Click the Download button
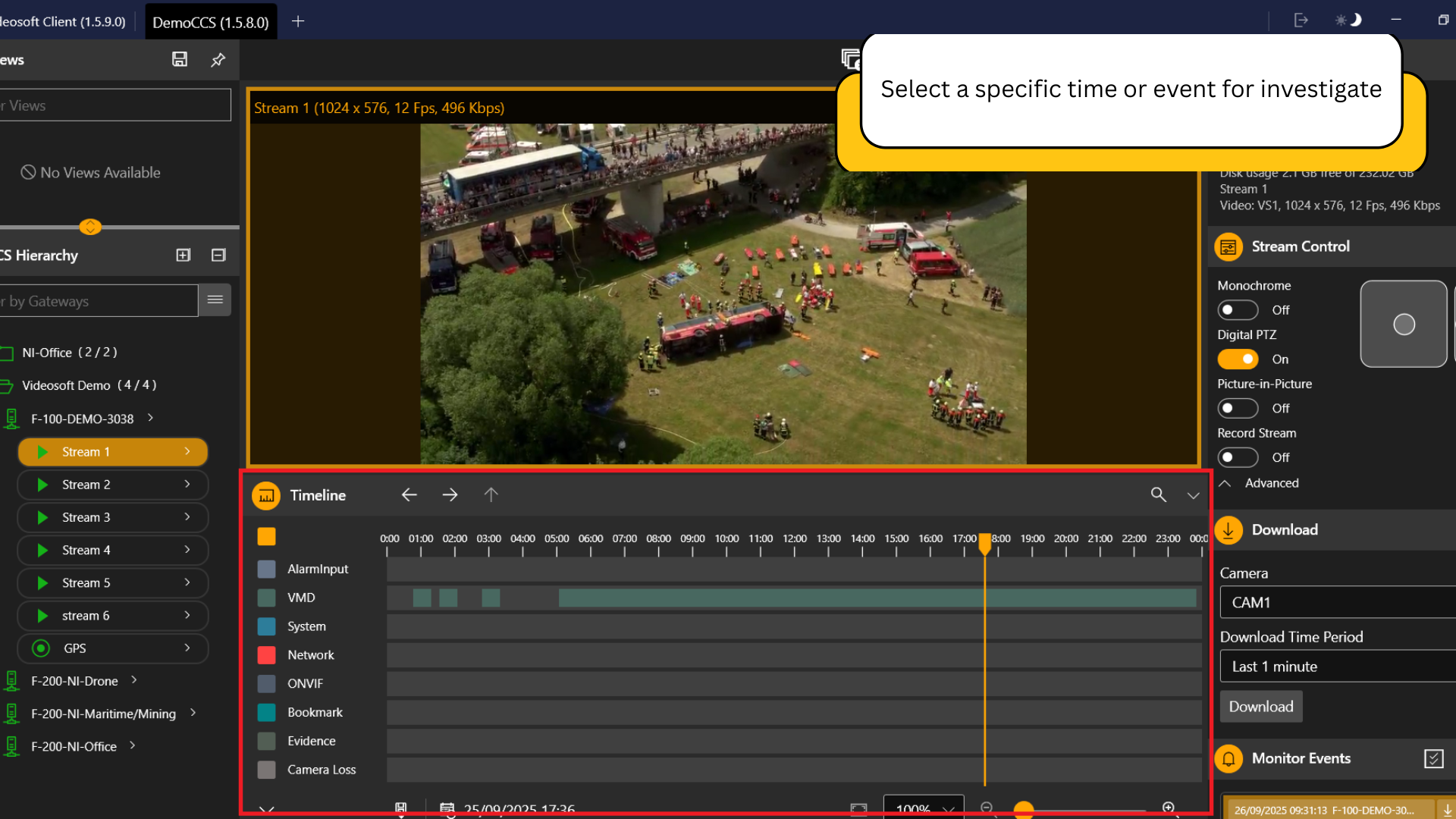This screenshot has width=1456, height=819. tap(1260, 706)
